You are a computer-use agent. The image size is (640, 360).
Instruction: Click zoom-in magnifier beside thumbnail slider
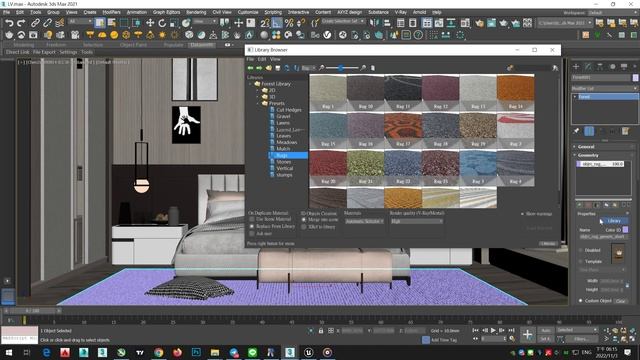363,68
